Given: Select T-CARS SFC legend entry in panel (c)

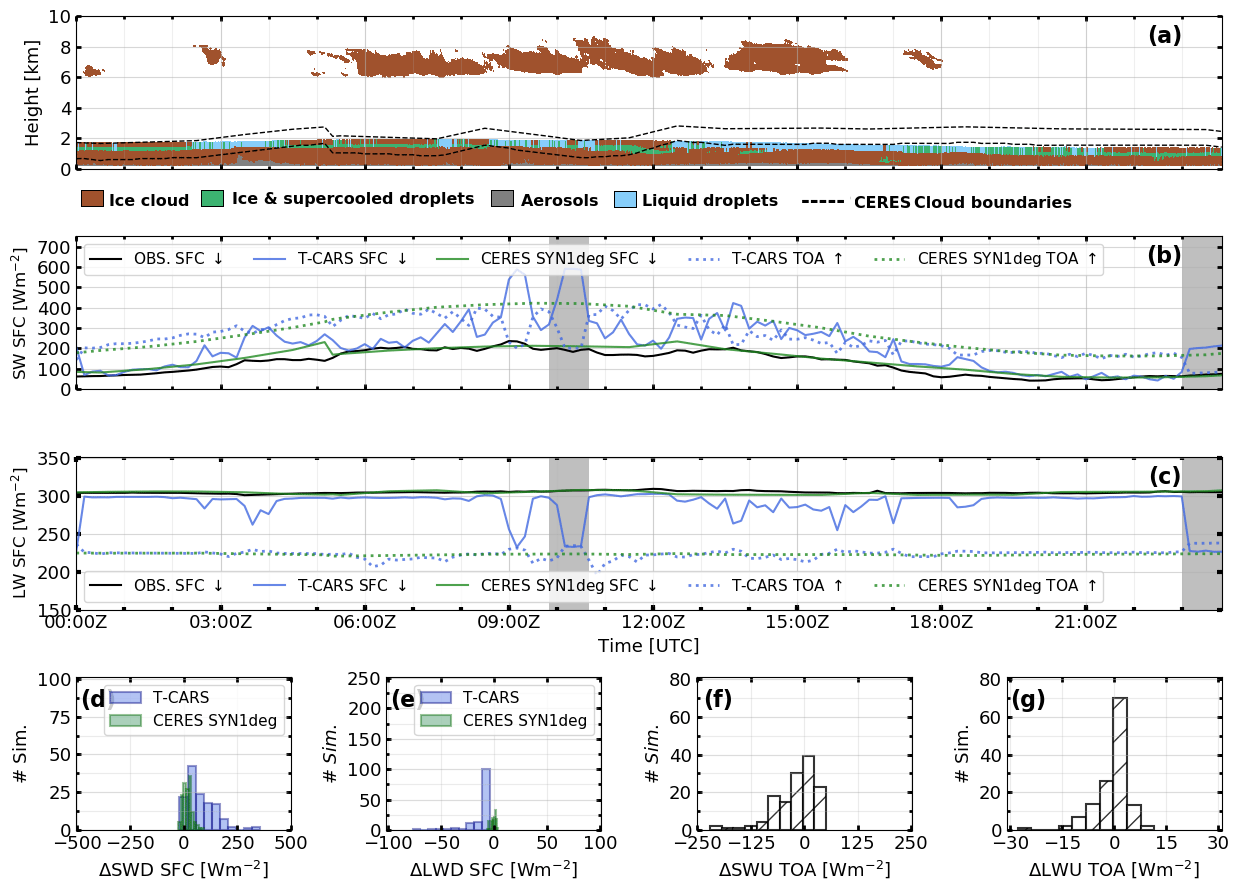Looking at the screenshot, I should click(325, 587).
